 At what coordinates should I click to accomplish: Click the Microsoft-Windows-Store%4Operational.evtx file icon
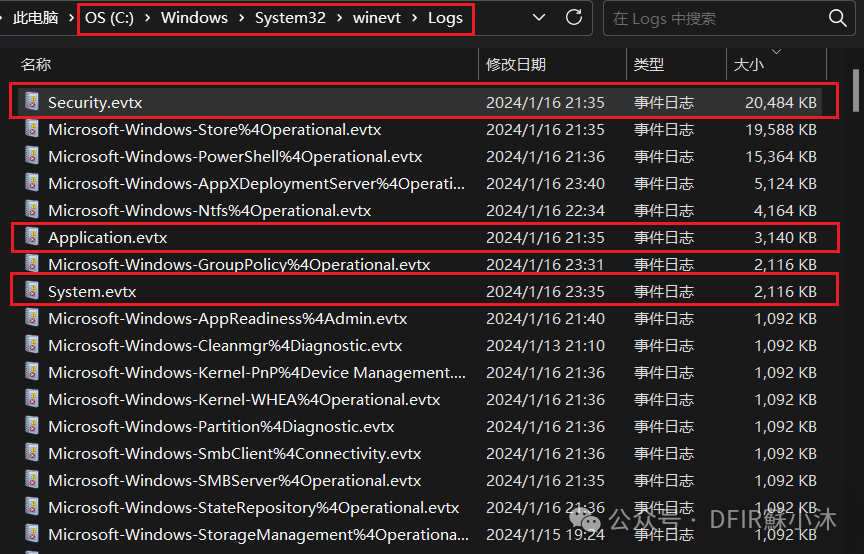coord(32,128)
